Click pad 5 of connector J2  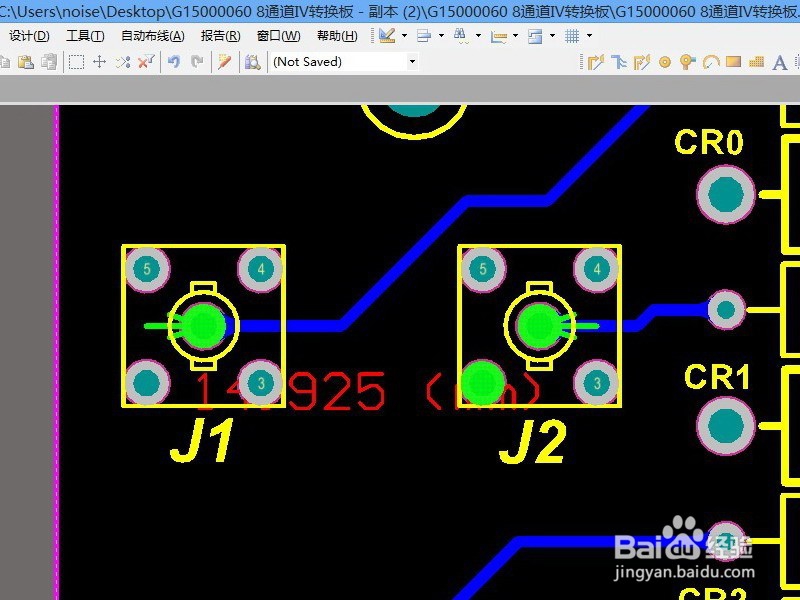(483, 269)
